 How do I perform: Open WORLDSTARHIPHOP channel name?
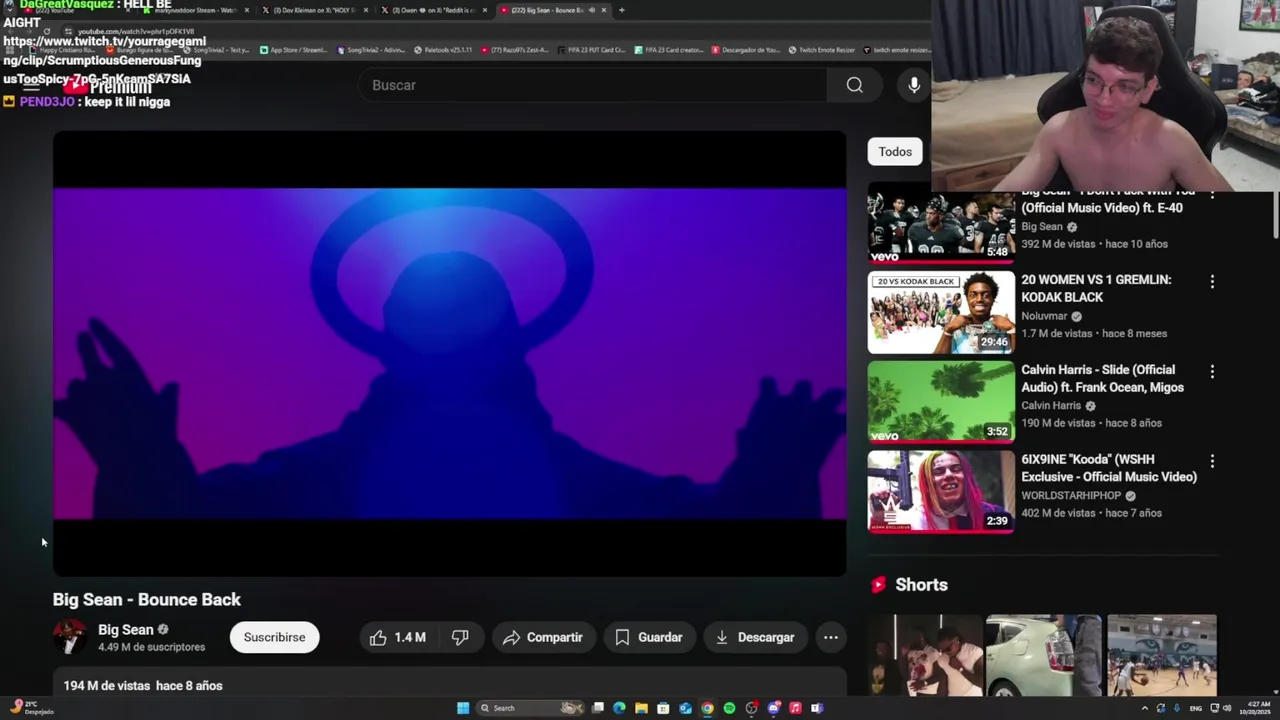click(1071, 495)
